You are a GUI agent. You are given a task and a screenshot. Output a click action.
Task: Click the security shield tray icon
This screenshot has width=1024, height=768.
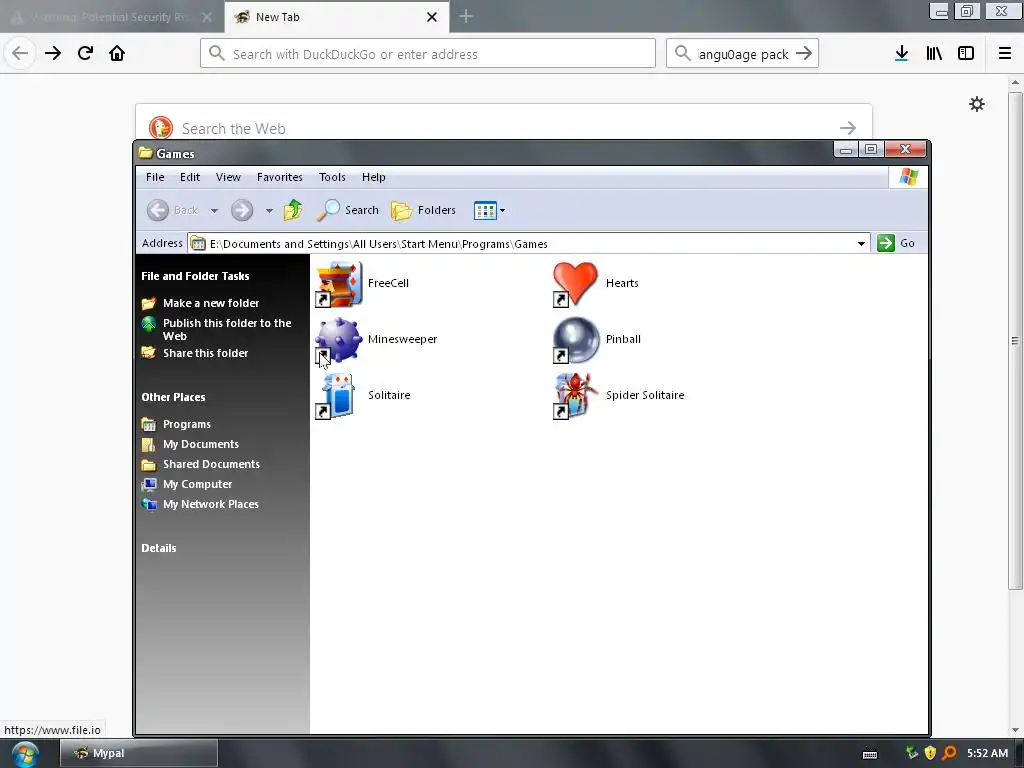(930, 753)
